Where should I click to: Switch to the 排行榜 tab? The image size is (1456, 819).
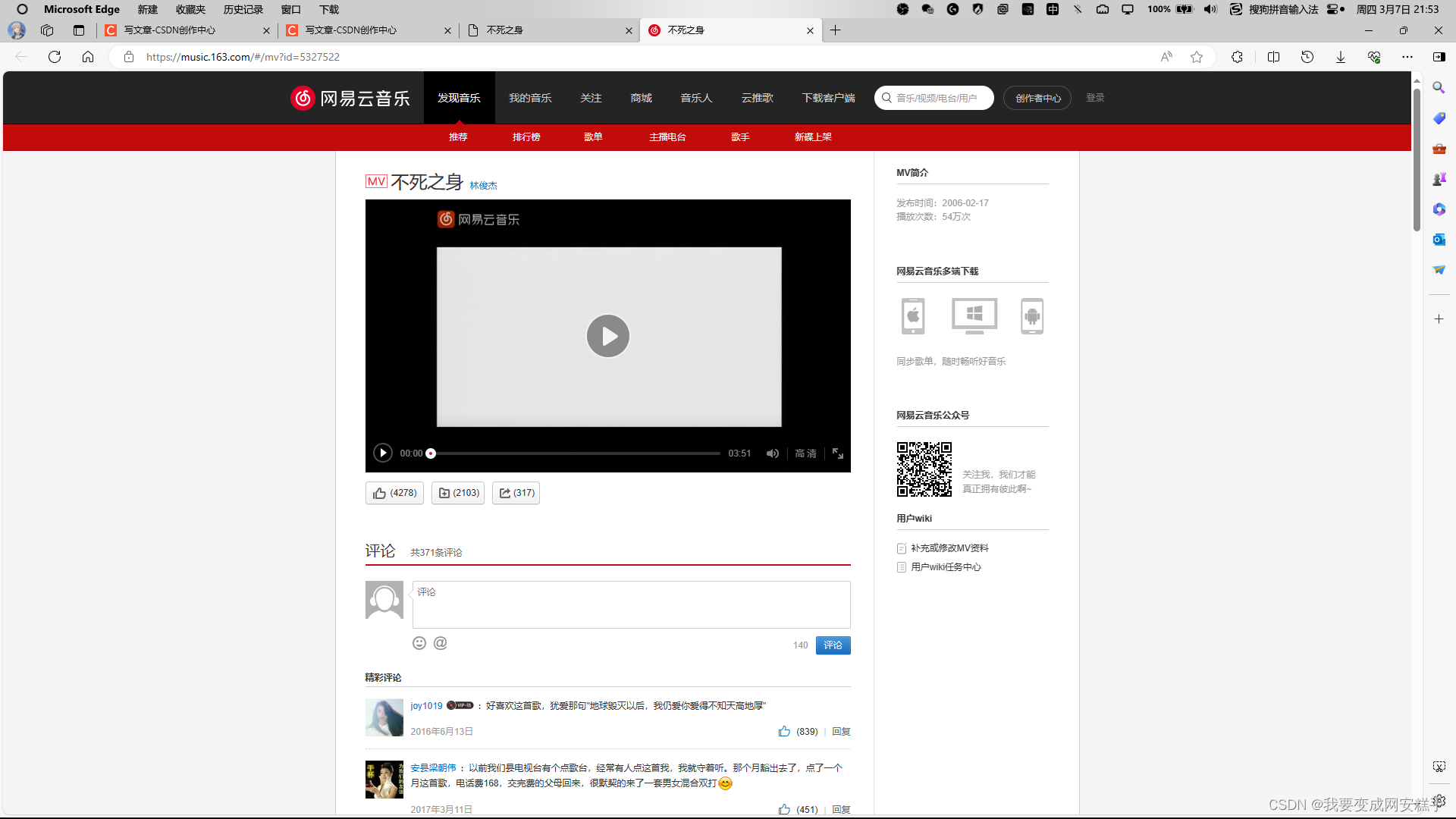tap(526, 137)
